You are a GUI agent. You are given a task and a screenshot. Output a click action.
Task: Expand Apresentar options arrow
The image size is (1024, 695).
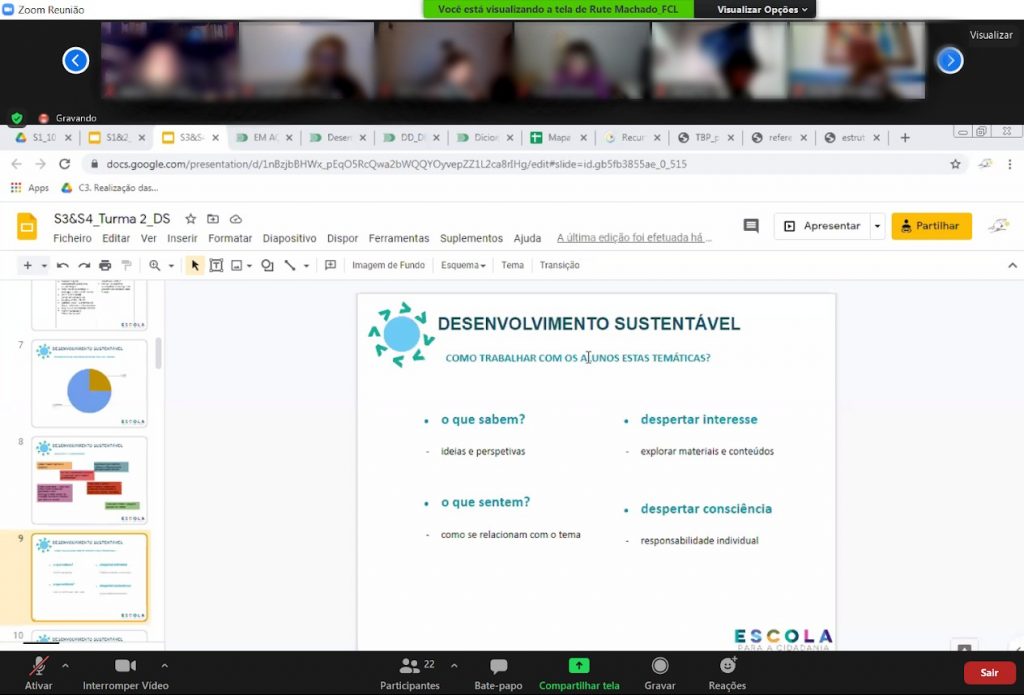(877, 226)
